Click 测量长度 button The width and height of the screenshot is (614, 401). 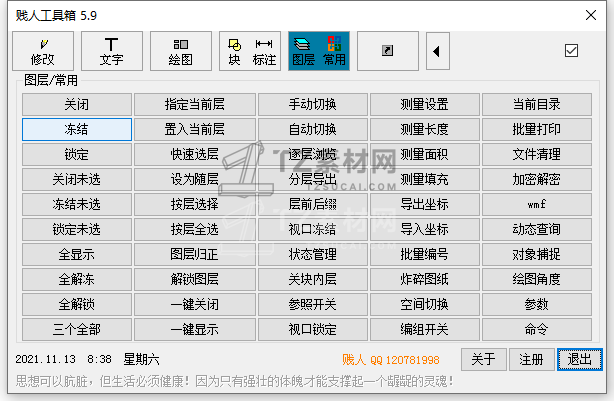point(425,130)
